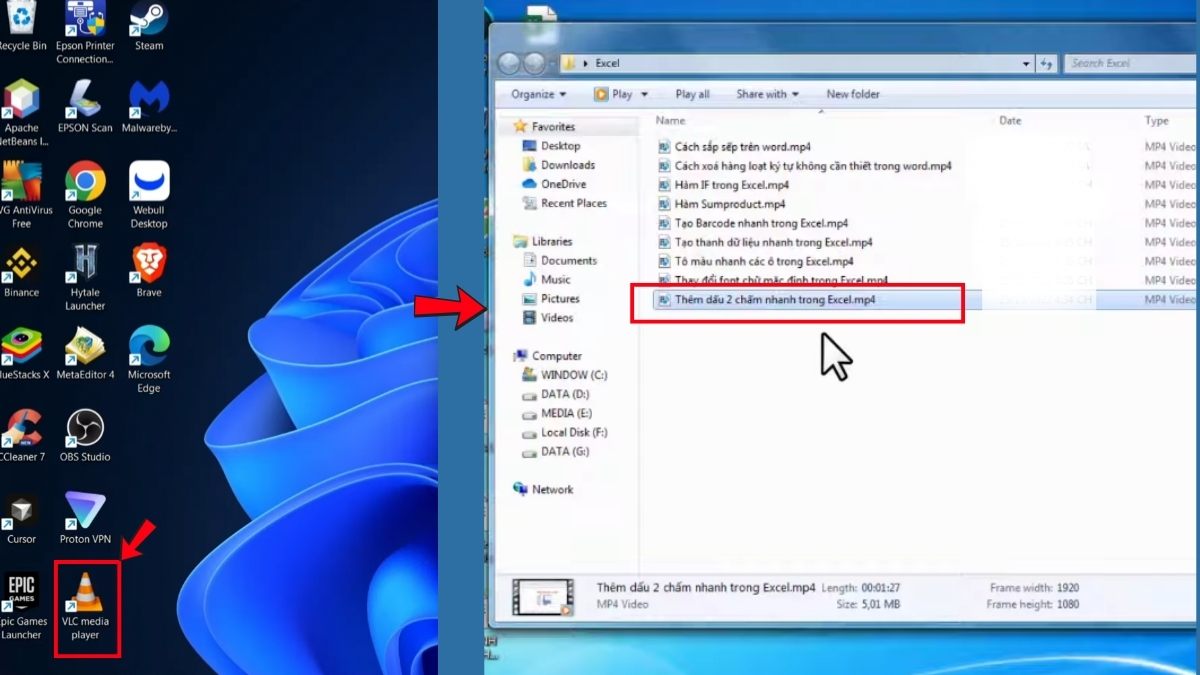Select Downloads under Favorites
This screenshot has height=675, width=1200.
tap(559, 165)
